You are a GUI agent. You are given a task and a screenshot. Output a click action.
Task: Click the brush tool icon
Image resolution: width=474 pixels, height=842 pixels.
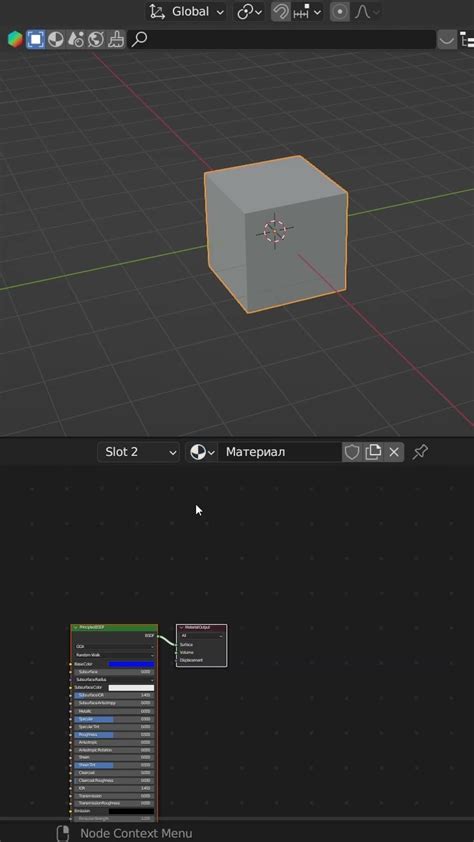coord(116,39)
